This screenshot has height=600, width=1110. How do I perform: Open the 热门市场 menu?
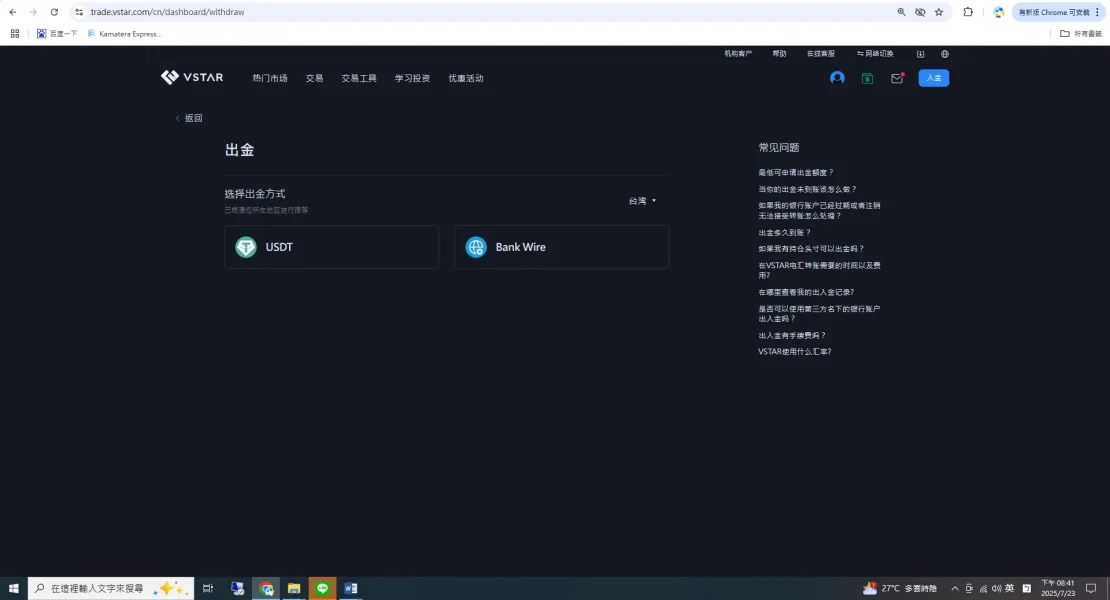coord(269,78)
